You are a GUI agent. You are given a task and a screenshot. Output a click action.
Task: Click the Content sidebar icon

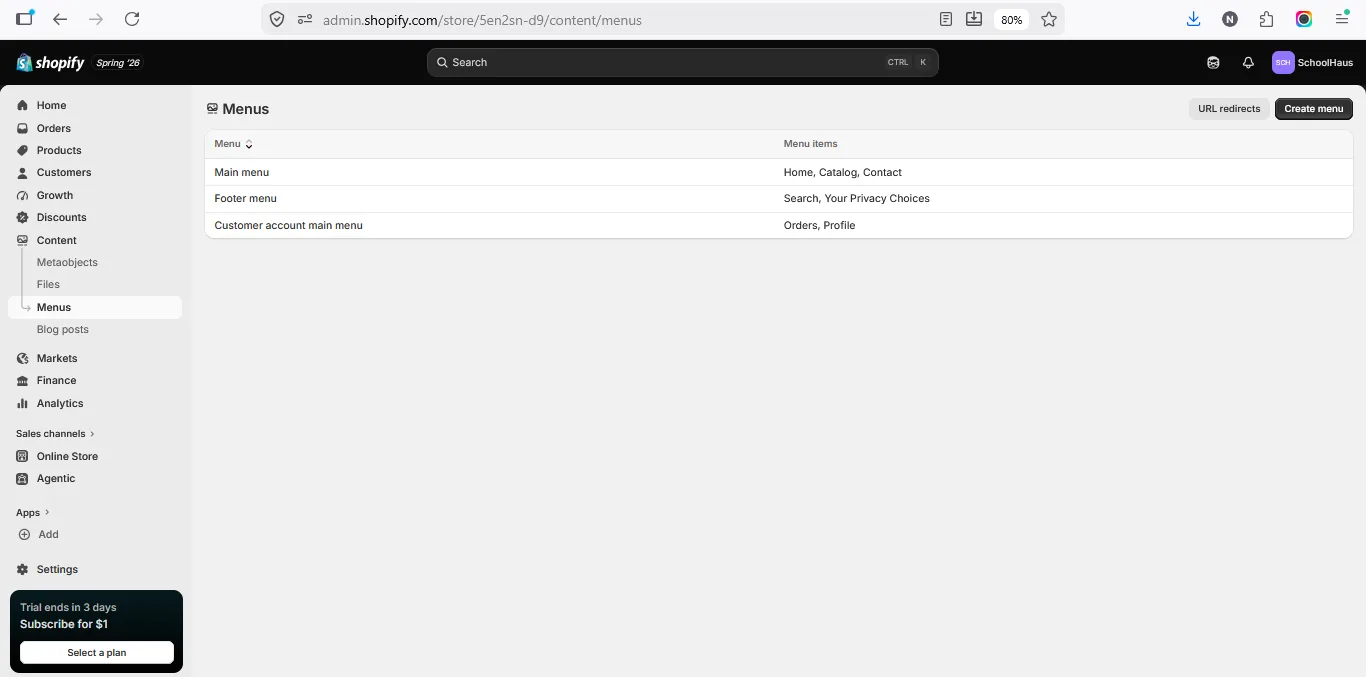[x=23, y=240]
